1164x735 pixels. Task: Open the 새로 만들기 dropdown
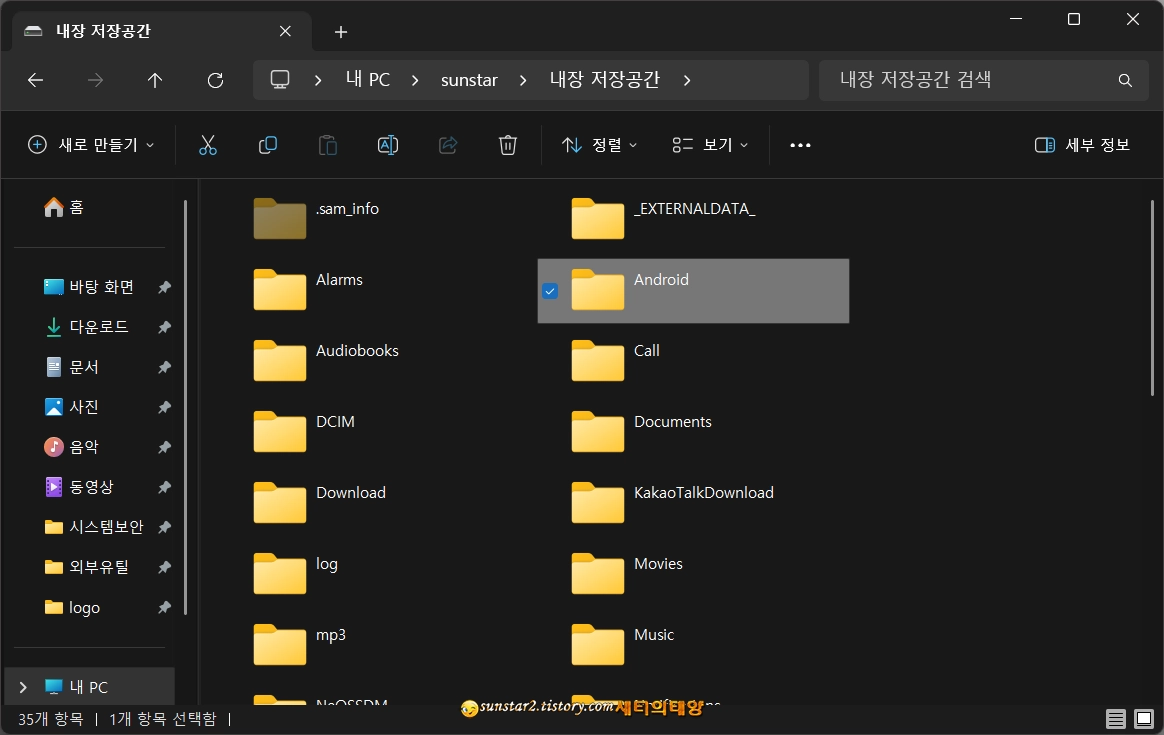(x=91, y=145)
